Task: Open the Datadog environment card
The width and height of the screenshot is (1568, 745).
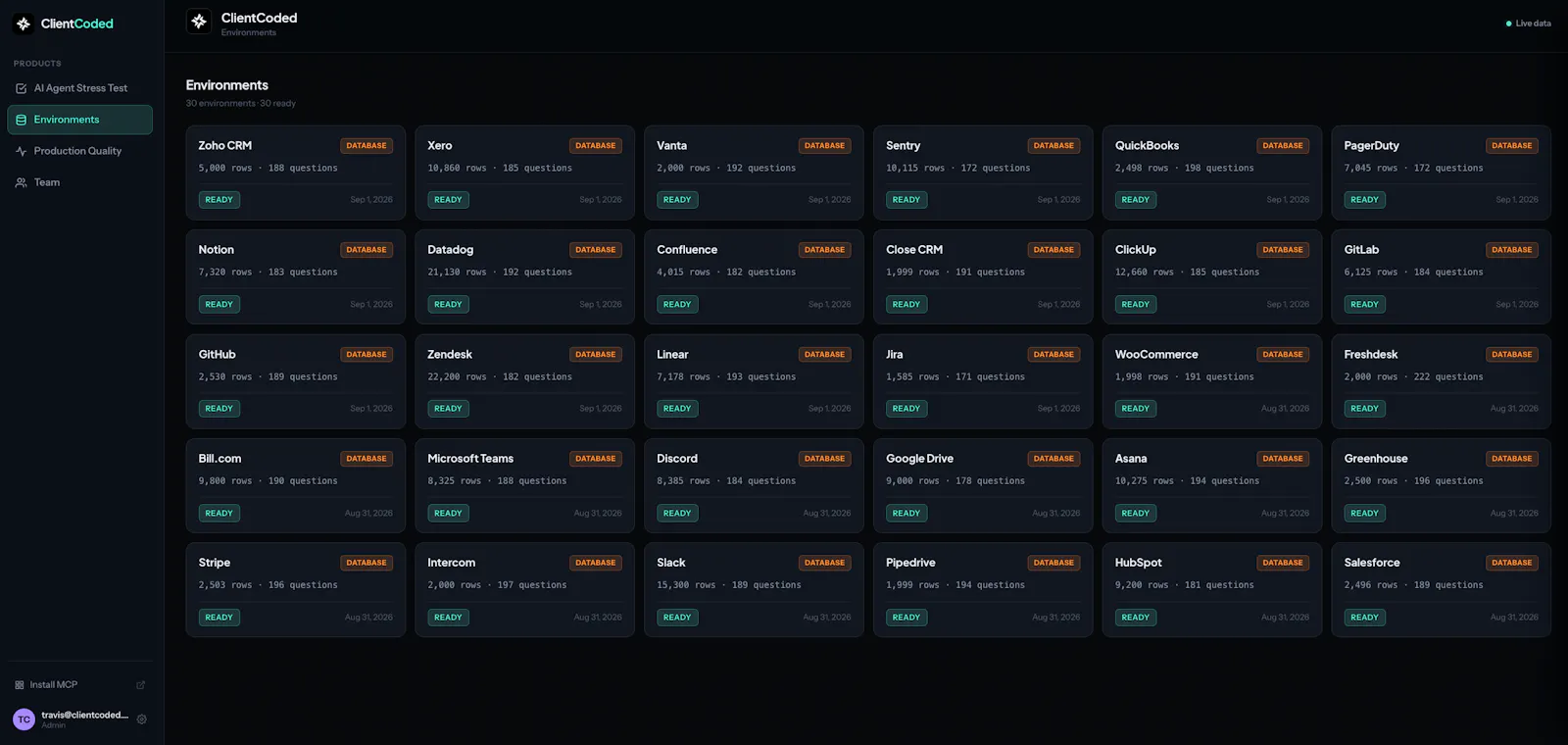Action: click(524, 276)
